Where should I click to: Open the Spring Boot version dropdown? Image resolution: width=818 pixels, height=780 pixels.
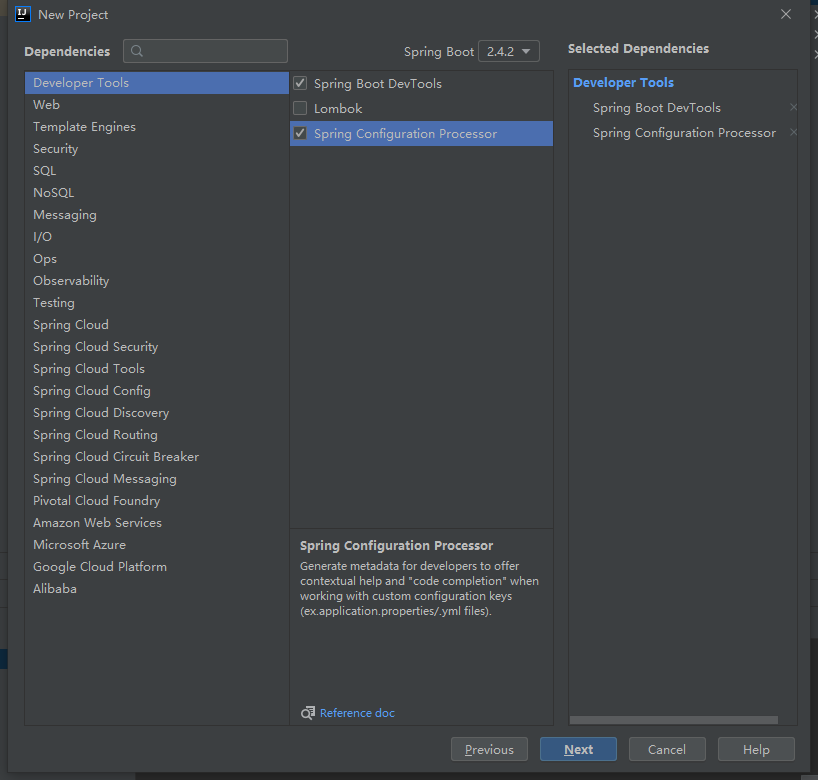tap(509, 51)
